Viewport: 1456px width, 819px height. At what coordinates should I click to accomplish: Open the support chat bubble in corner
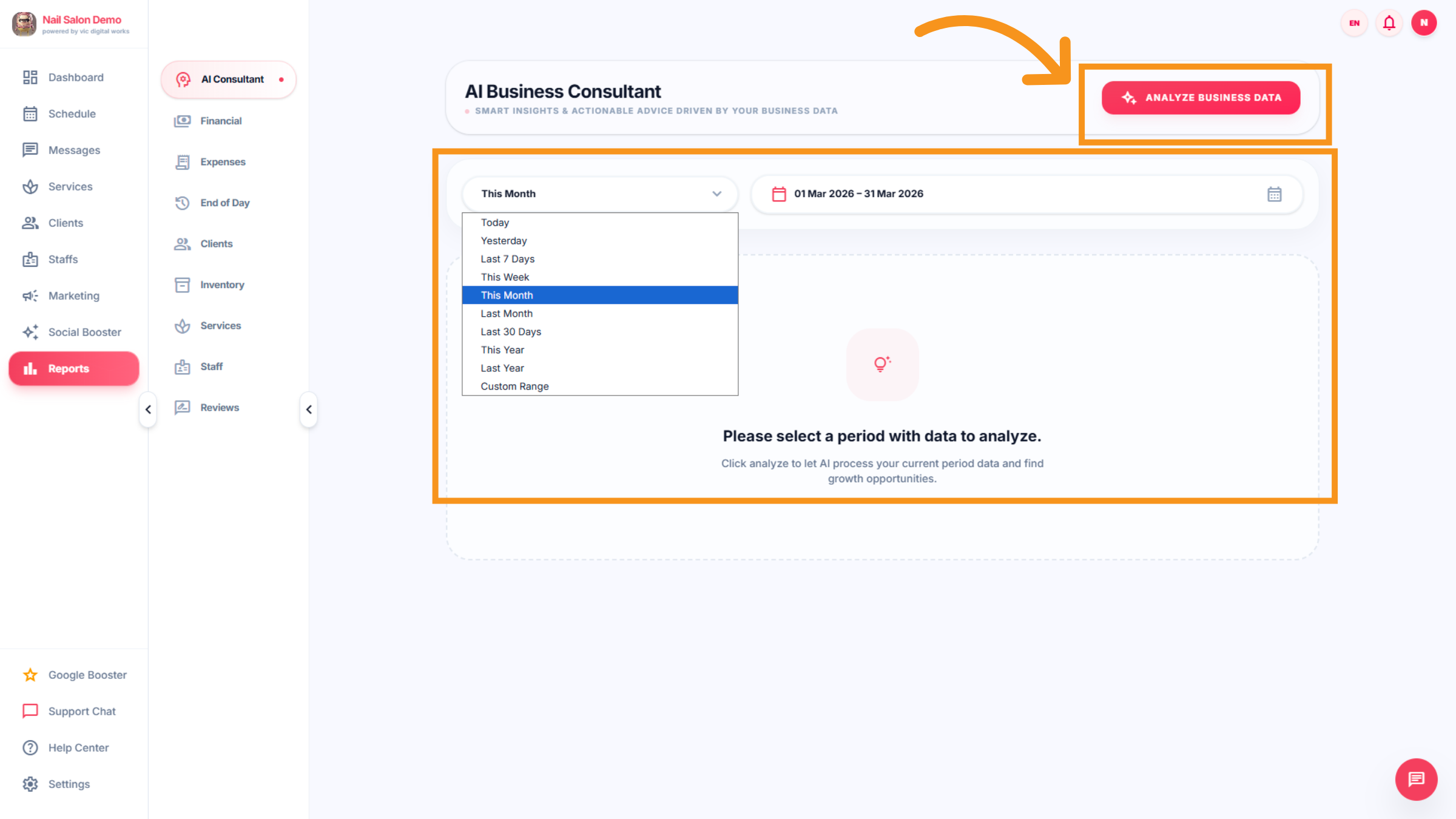click(x=1416, y=780)
